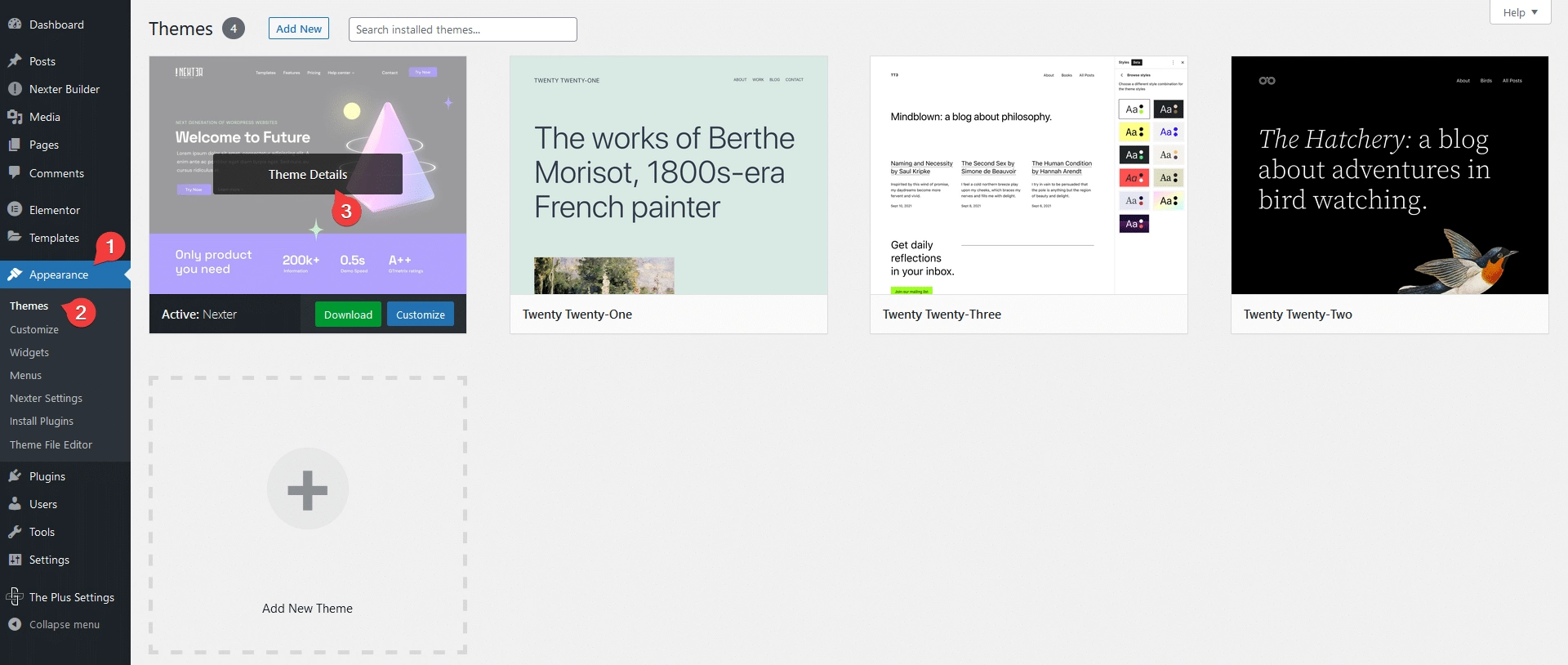
Task: Click the Users person icon
Action: [15, 504]
